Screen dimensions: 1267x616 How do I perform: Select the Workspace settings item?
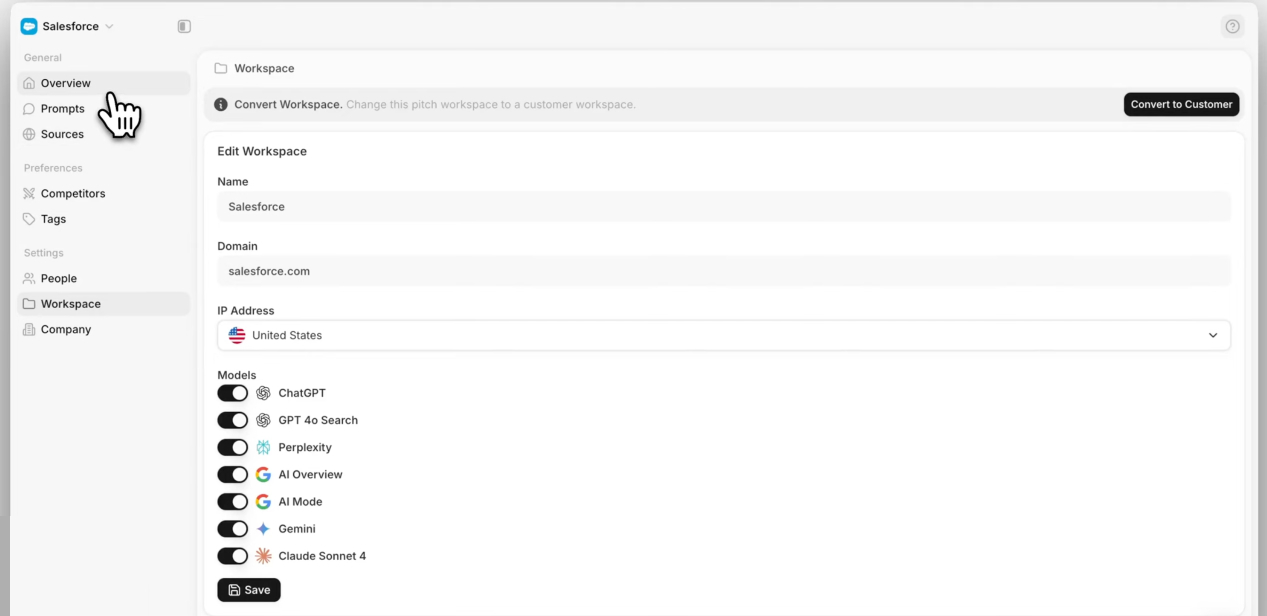tap(104, 304)
